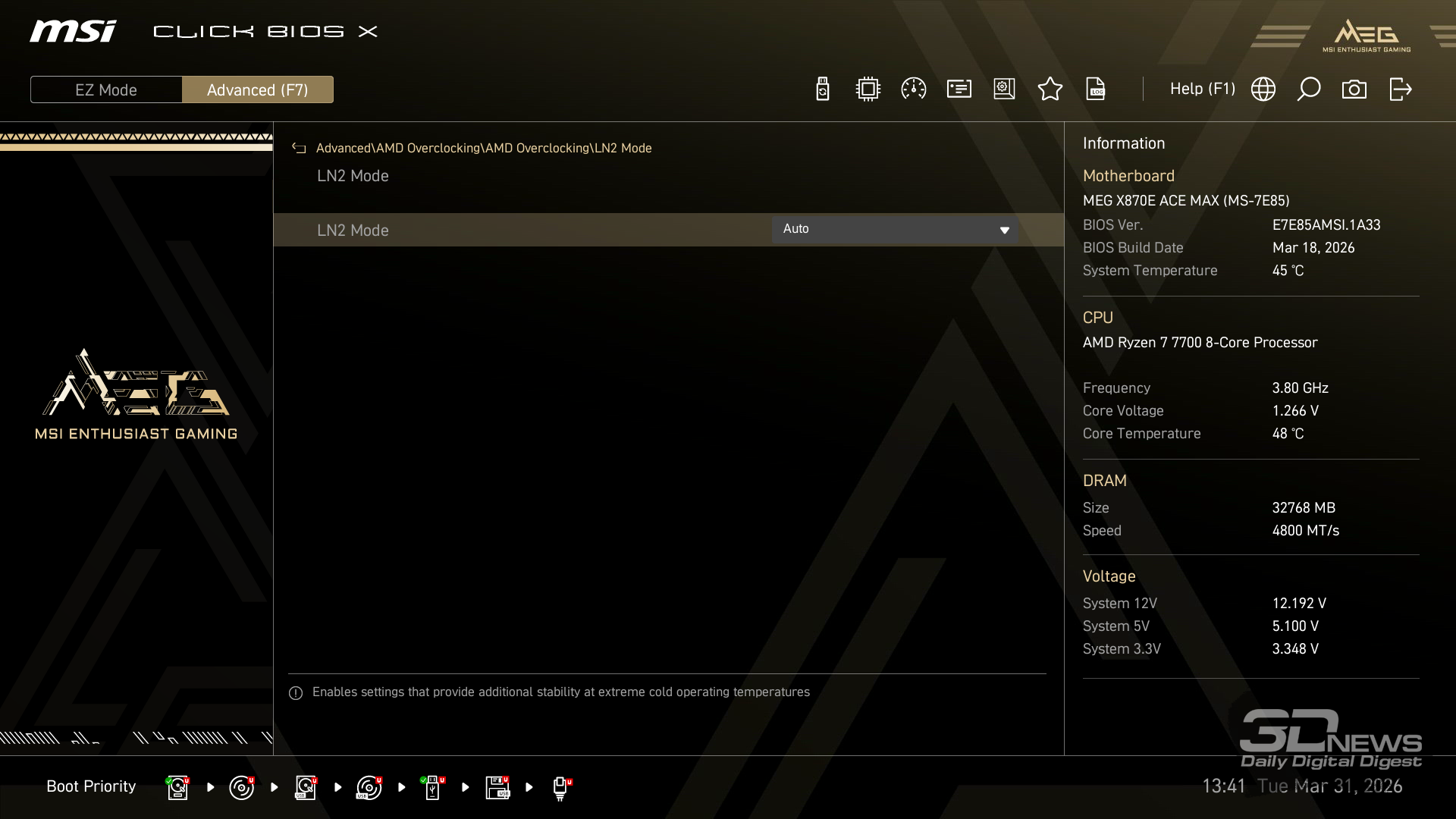This screenshot has height=819, width=1456.
Task: Open the LOG file icon
Action: click(1095, 89)
